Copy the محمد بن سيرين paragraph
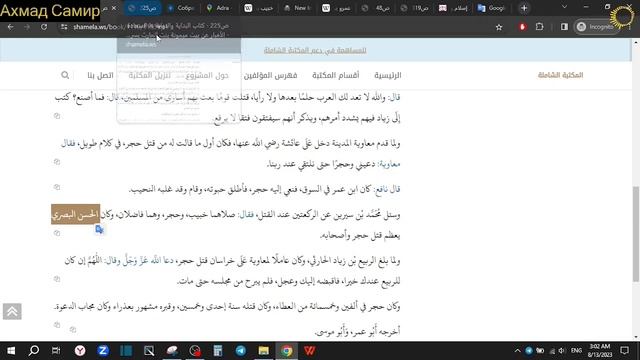Image resolution: width=640 pixels, height=360 pixels. coord(57,233)
